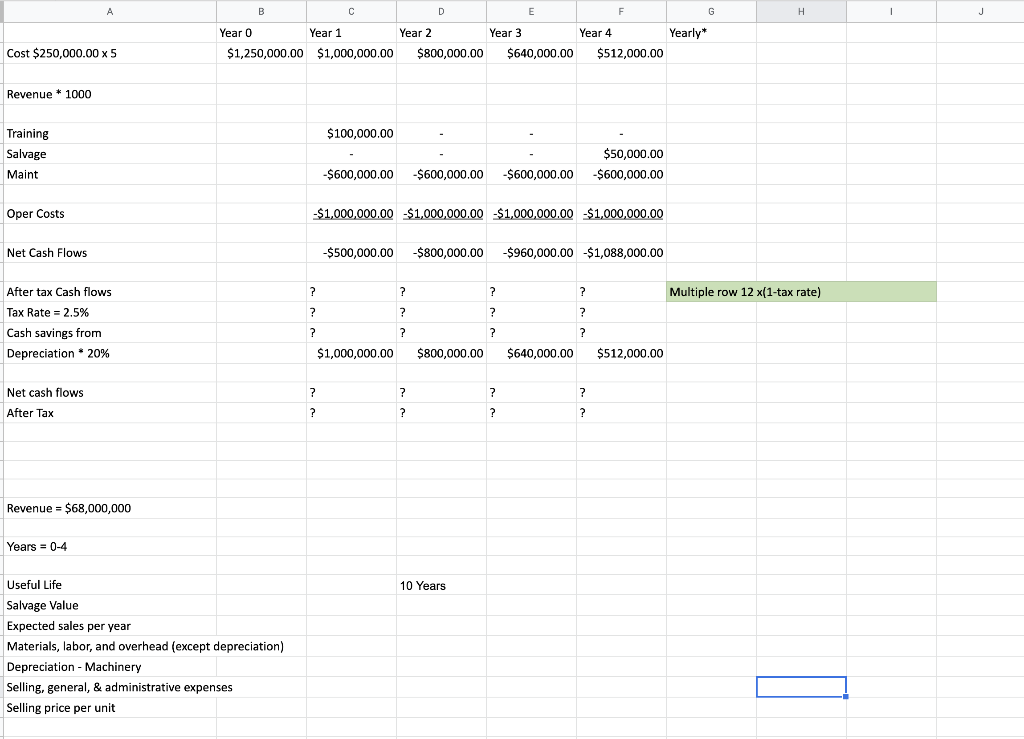1024x739 pixels.
Task: Select the Year 1 cost cell in the Cost row
Action: click(351, 54)
